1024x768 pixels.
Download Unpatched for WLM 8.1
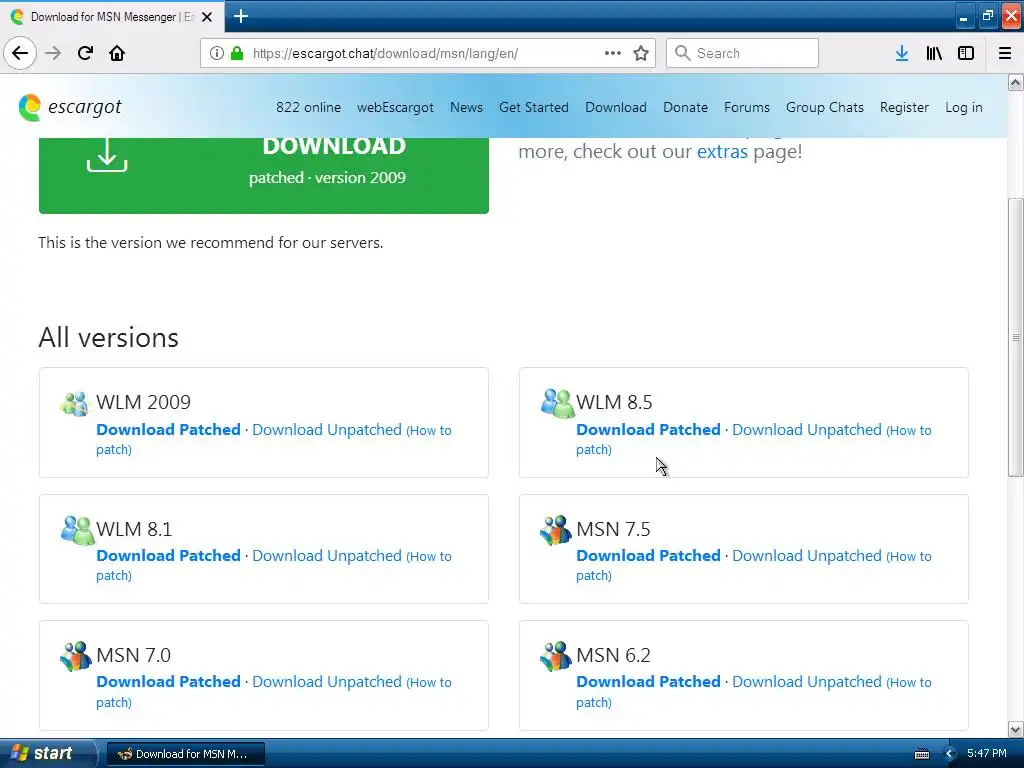(x=327, y=556)
